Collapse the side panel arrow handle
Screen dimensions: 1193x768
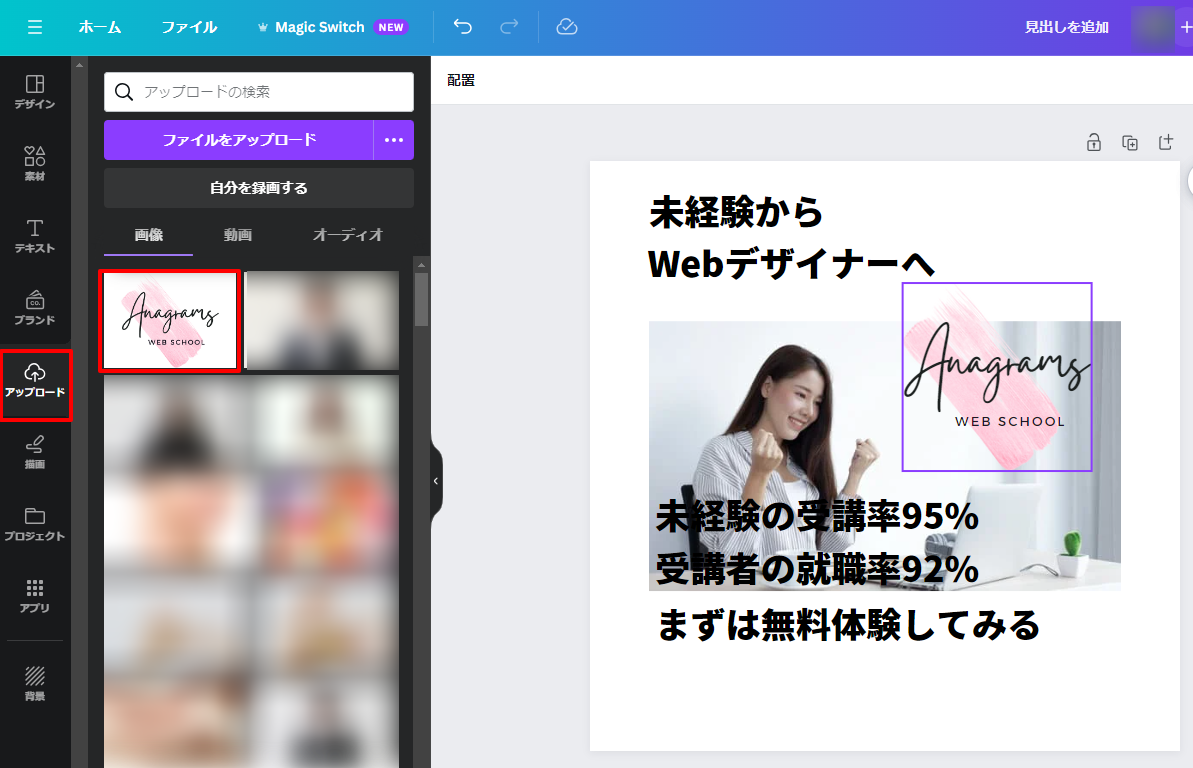(436, 481)
